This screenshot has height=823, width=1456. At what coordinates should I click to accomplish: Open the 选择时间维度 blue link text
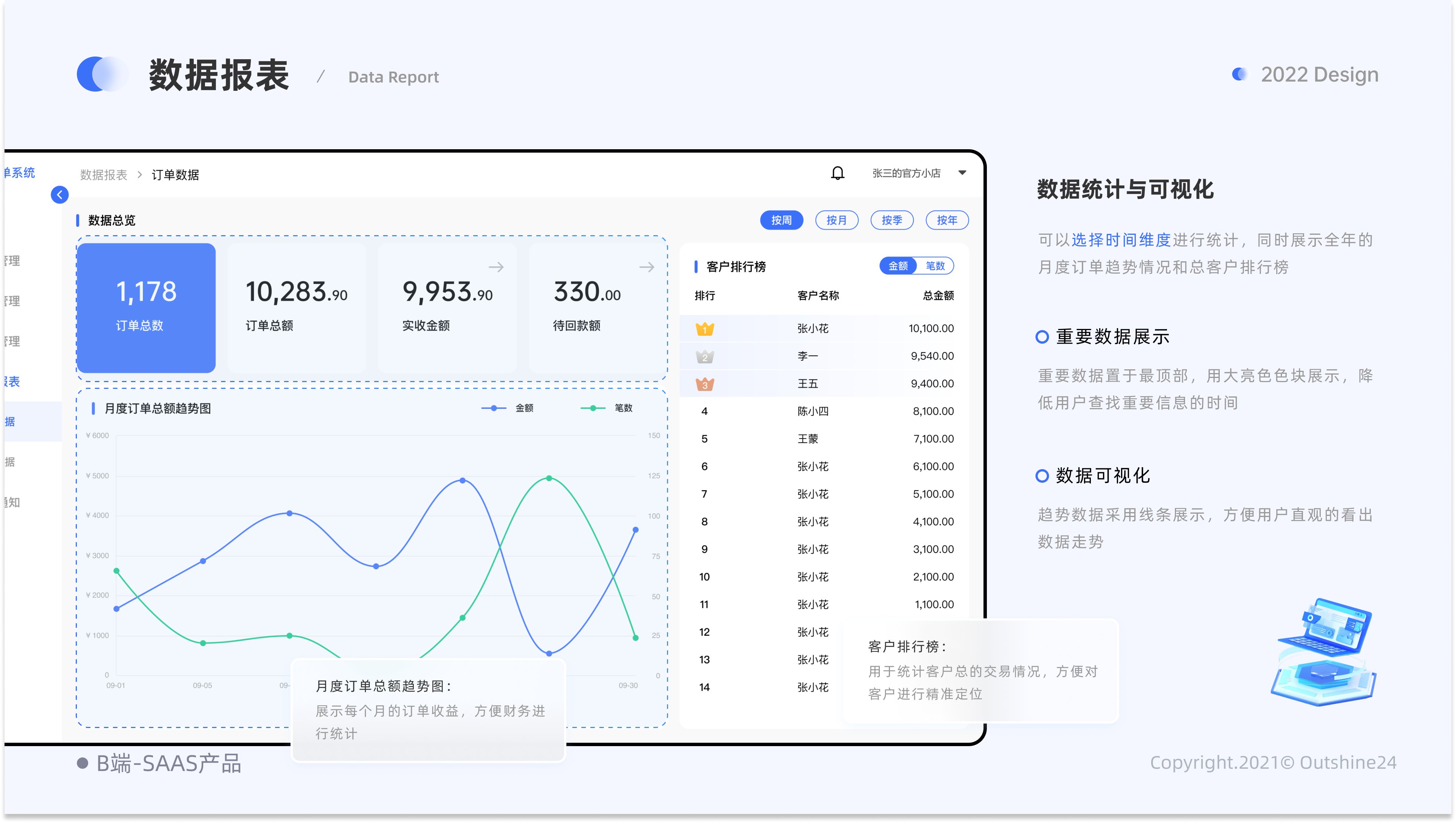pyautogui.click(x=1121, y=239)
